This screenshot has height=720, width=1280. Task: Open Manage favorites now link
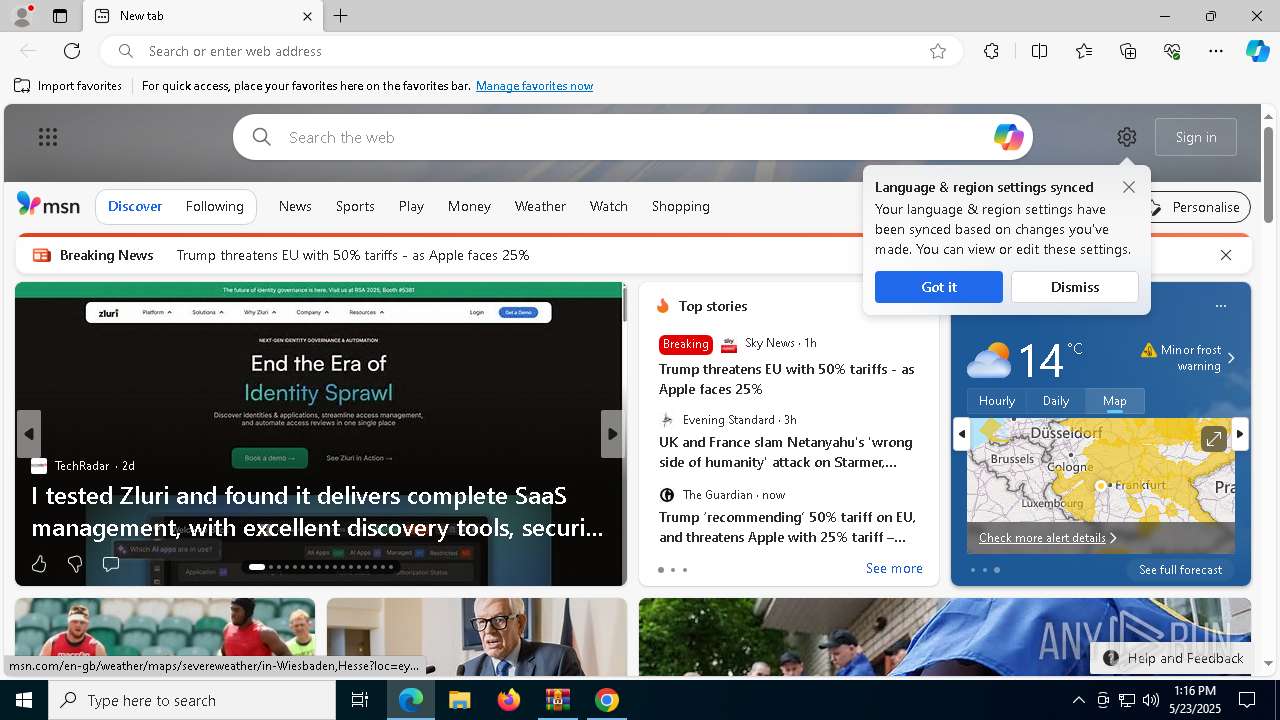pyautogui.click(x=534, y=86)
